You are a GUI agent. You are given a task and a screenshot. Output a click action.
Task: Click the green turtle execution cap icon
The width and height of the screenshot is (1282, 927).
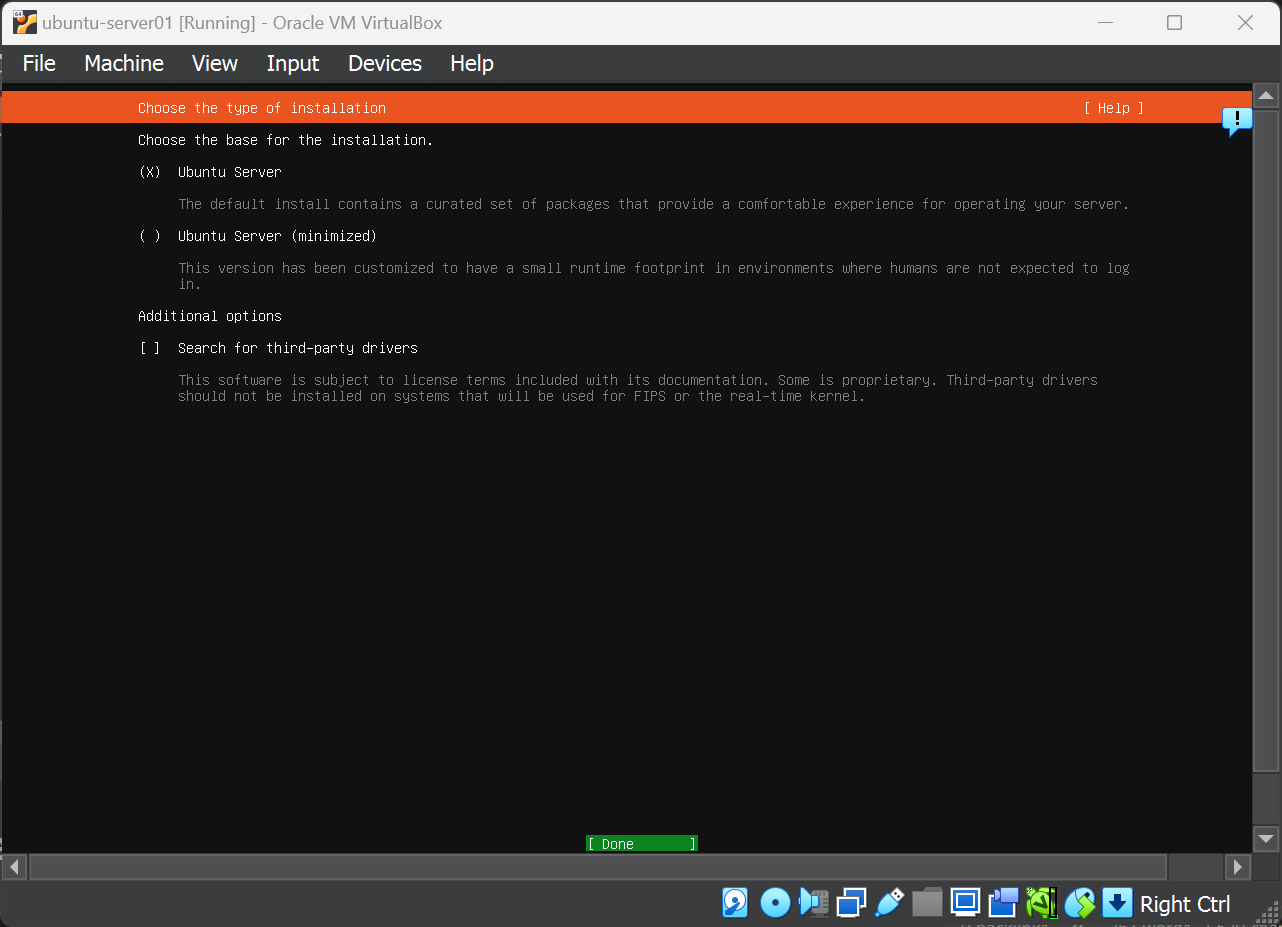[1041, 903]
